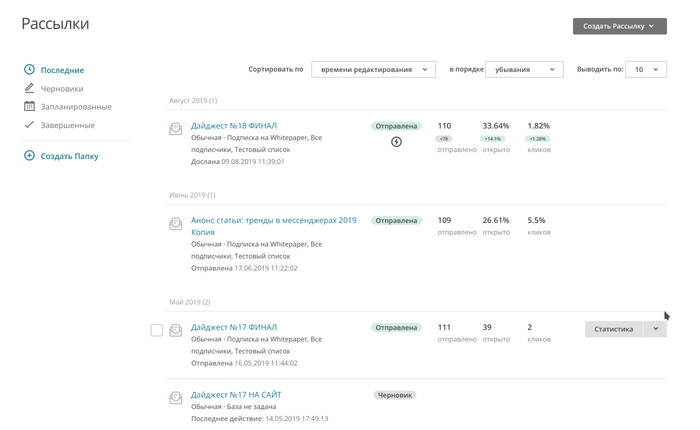Click the calendar icon for Запланированные

[x=29, y=106]
